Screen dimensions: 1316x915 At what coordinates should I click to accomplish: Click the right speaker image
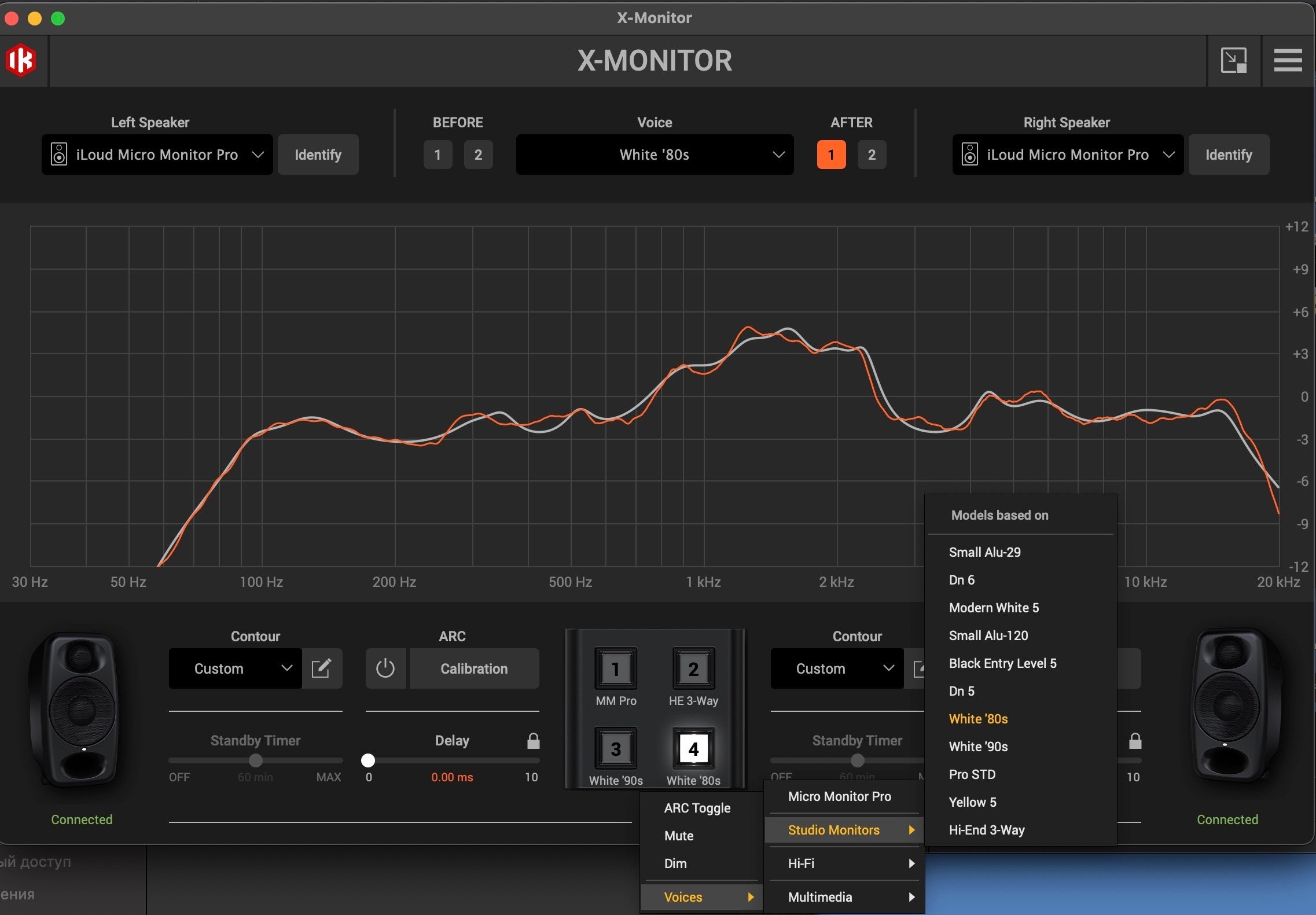pos(1232,706)
